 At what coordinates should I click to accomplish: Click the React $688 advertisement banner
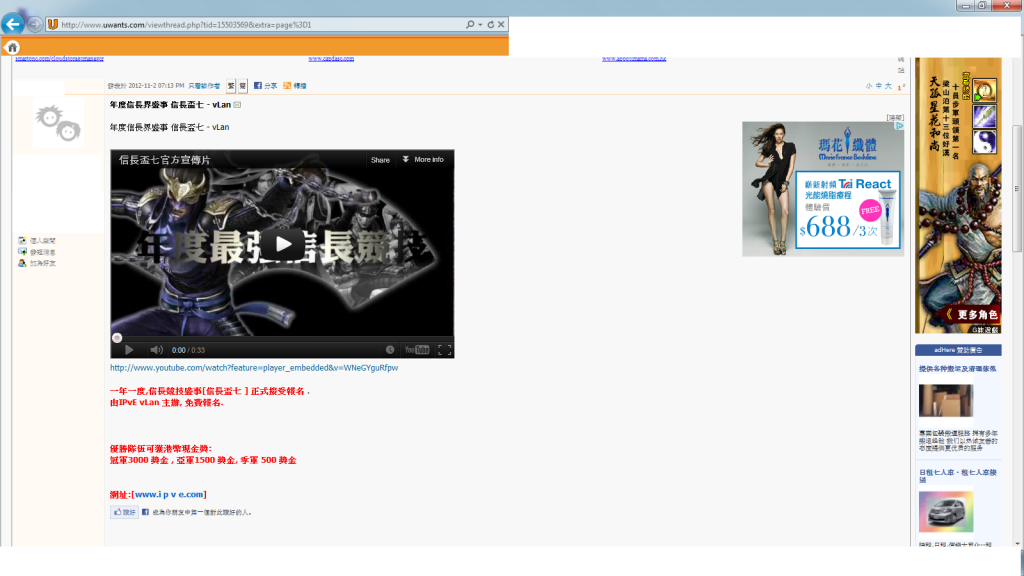click(822, 189)
